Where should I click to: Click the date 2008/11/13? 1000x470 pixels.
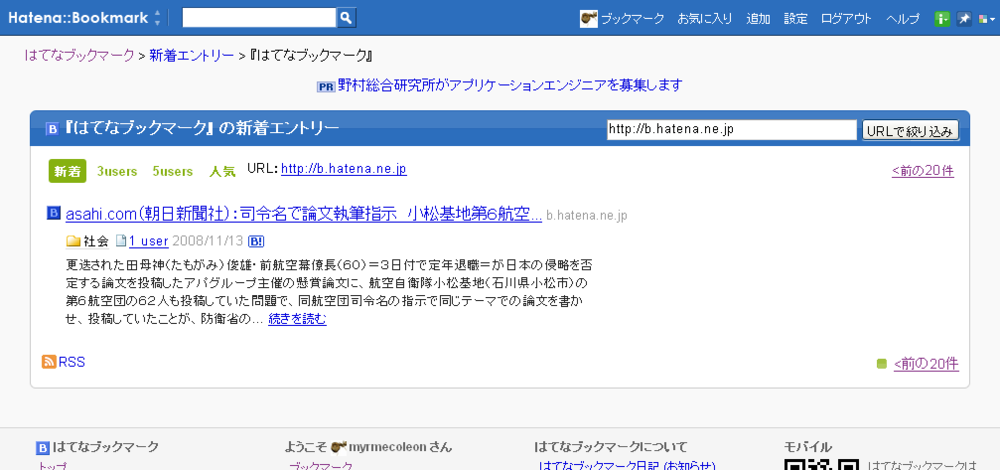pyautogui.click(x=207, y=241)
